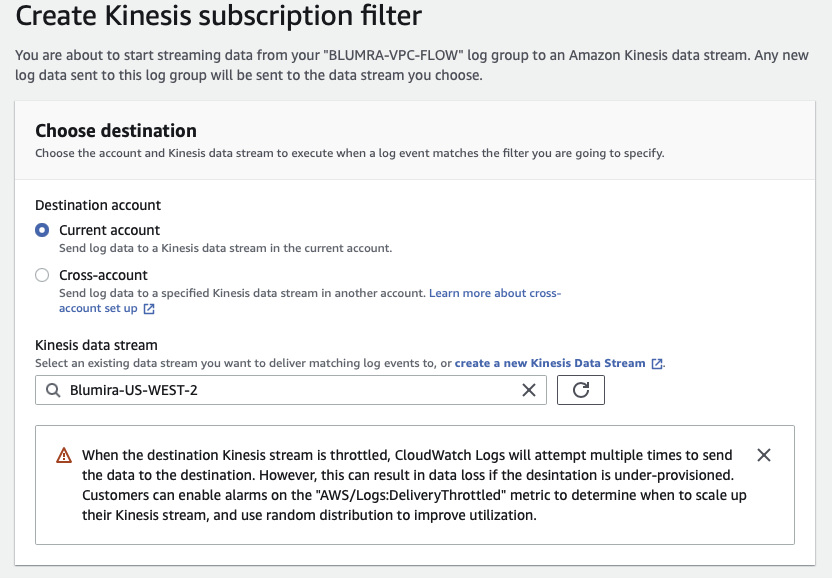Focus the Kinesis data stream search field
832x578 pixels.
291,390
